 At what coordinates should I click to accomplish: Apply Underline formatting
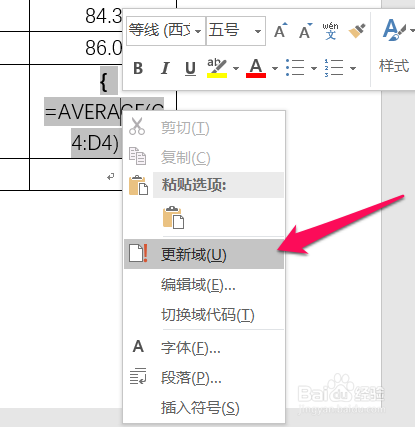point(190,68)
